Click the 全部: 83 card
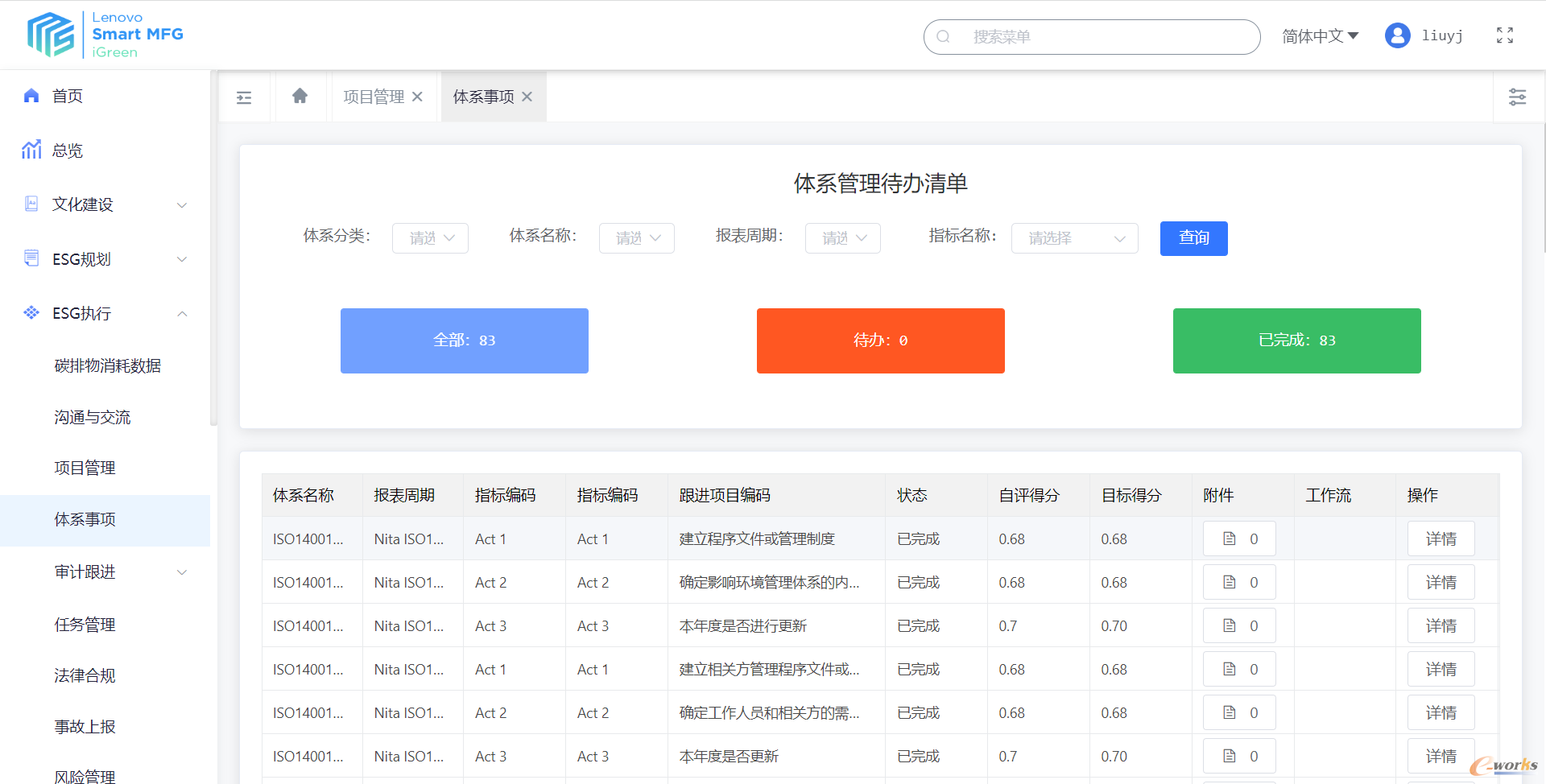The height and width of the screenshot is (784, 1546). pos(465,340)
